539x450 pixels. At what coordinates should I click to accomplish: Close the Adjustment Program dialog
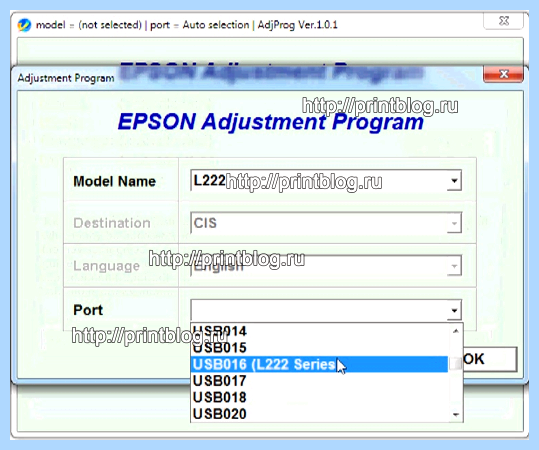point(503,74)
